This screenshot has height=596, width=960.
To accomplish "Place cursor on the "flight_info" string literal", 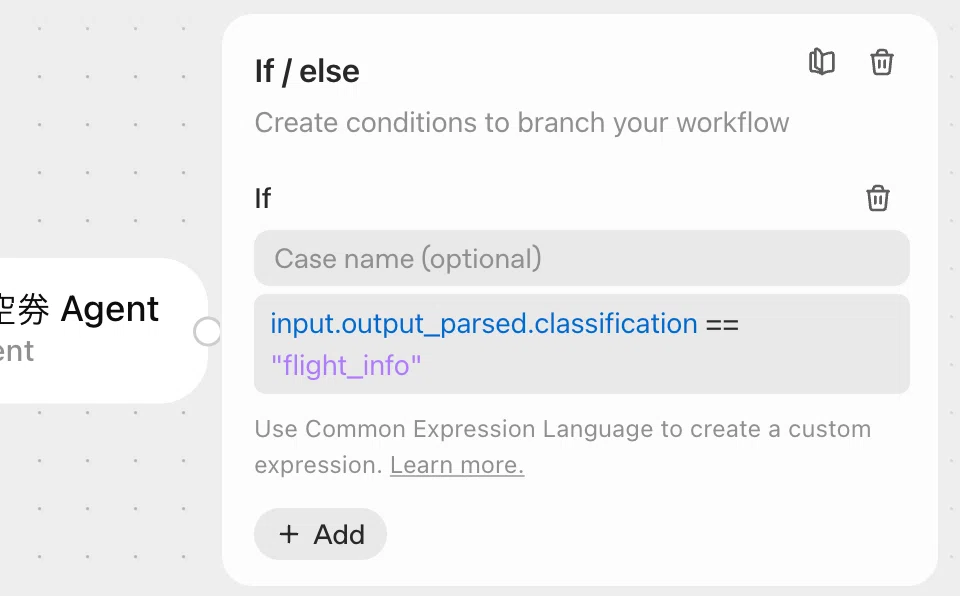I will 346,366.
